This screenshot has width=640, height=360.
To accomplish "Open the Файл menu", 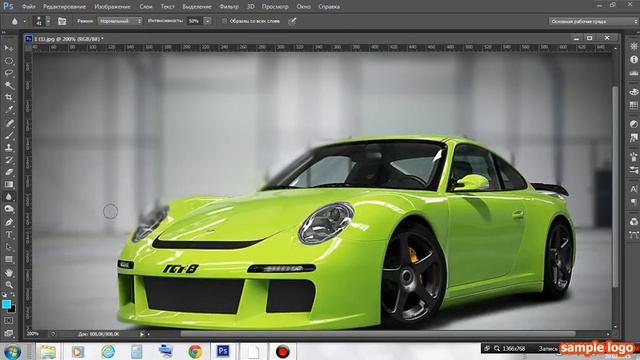I will [29, 7].
